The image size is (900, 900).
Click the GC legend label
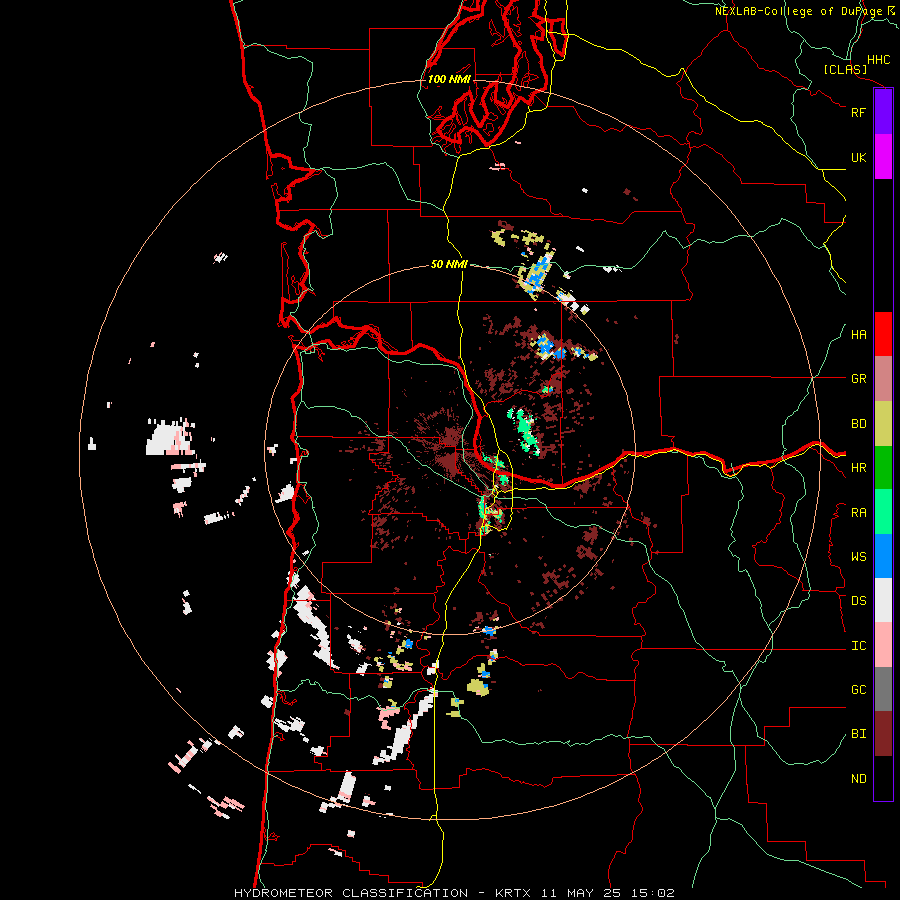click(x=858, y=690)
